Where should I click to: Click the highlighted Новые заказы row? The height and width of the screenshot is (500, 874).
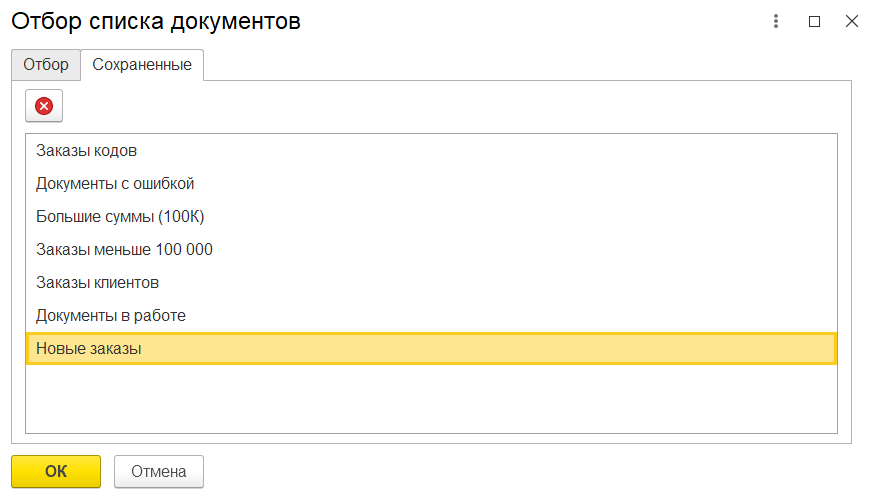[x=431, y=348]
